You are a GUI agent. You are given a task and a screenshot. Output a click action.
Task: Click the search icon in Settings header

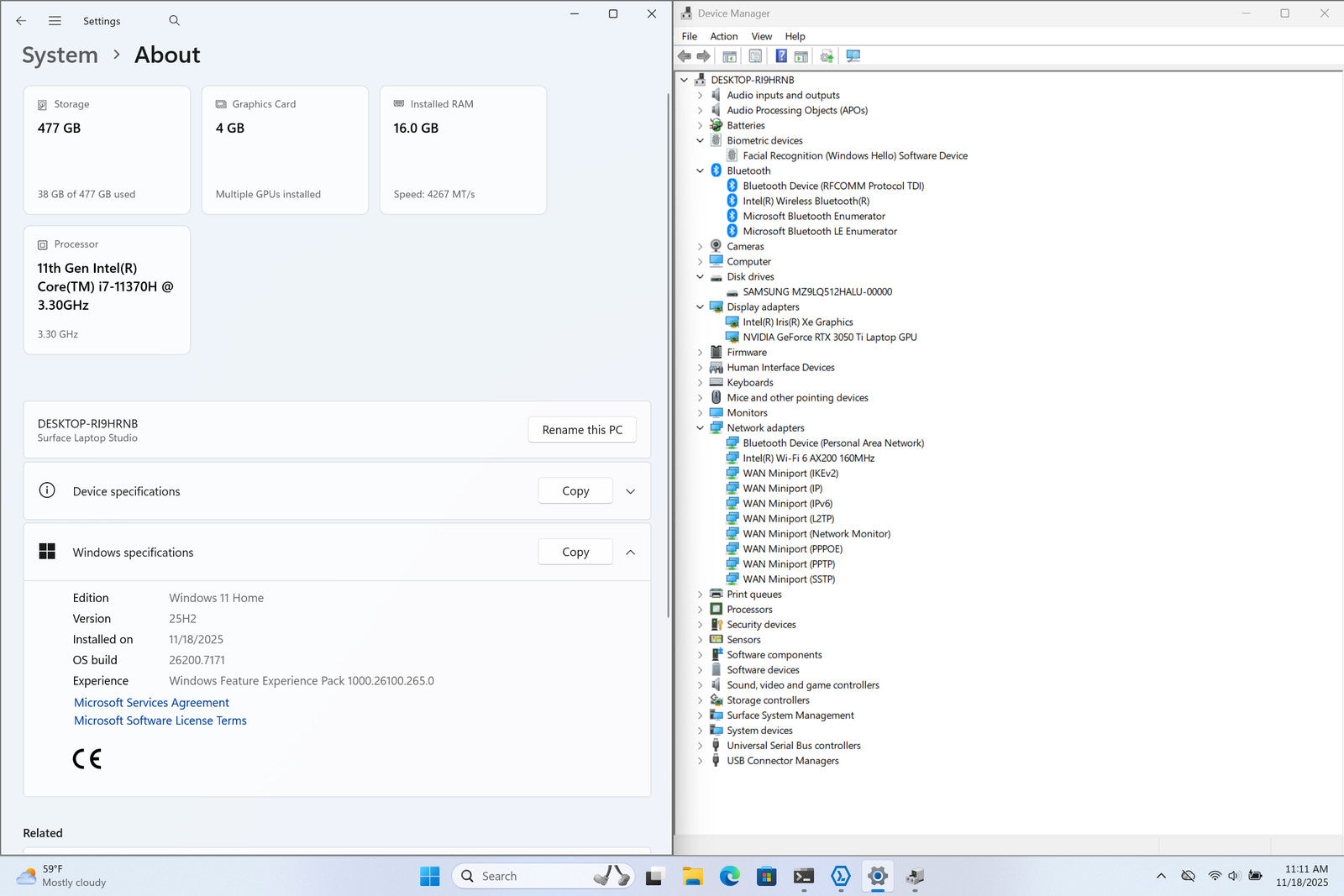[174, 20]
